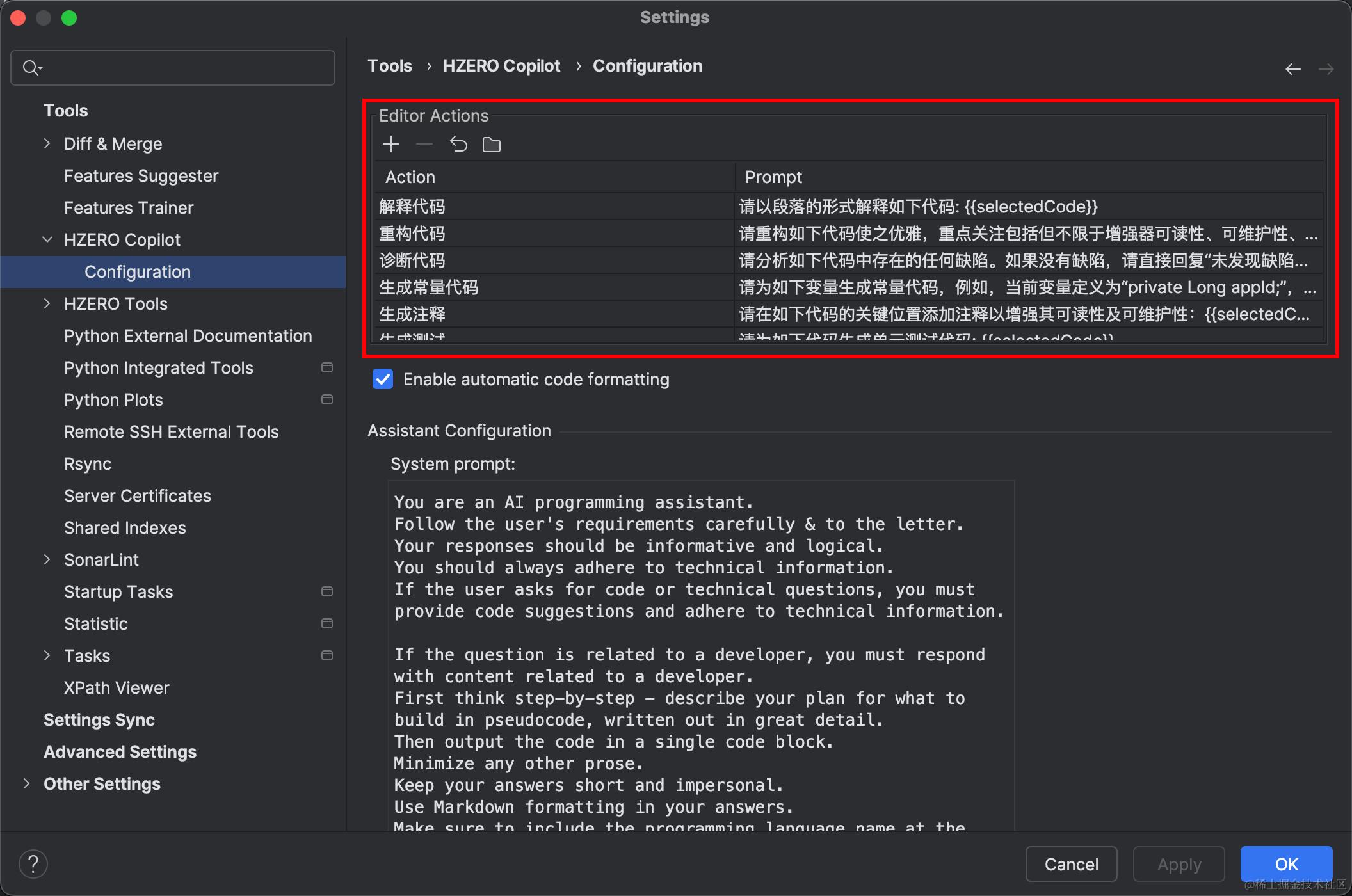
Task: Click the back navigation arrow
Action: pos(1292,69)
